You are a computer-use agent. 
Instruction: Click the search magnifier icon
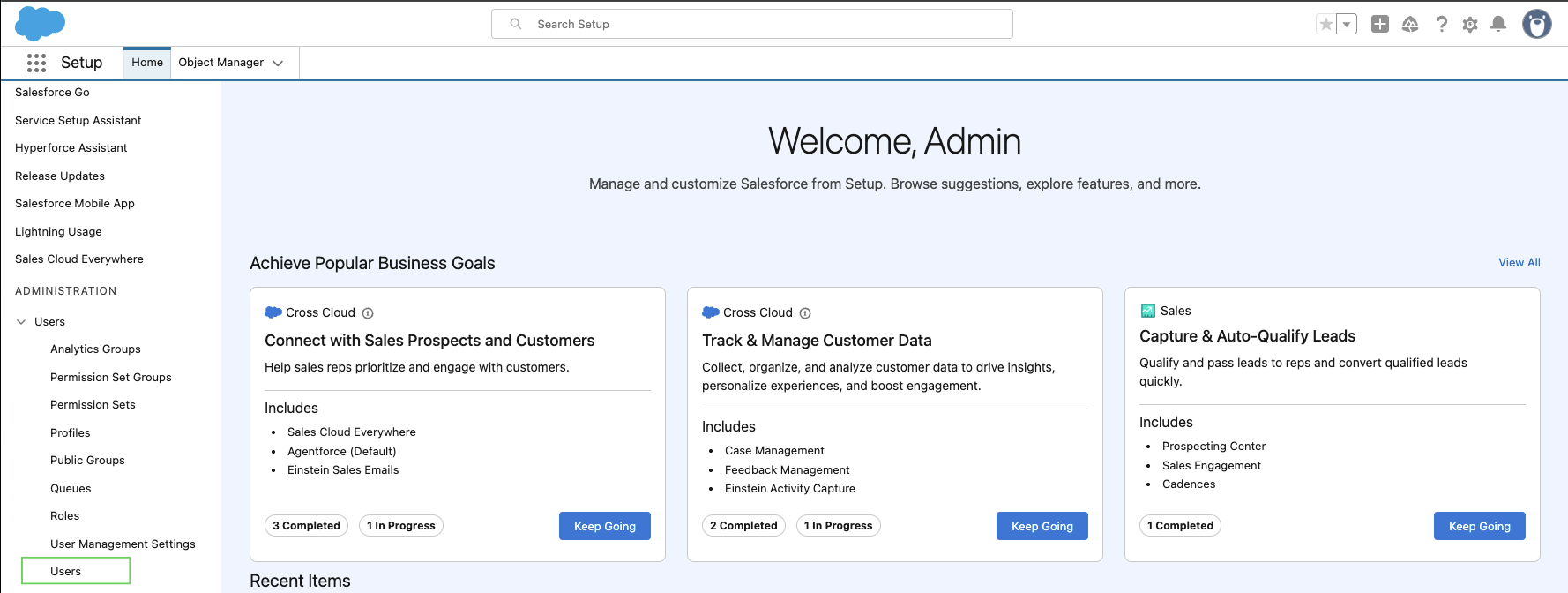click(x=516, y=24)
